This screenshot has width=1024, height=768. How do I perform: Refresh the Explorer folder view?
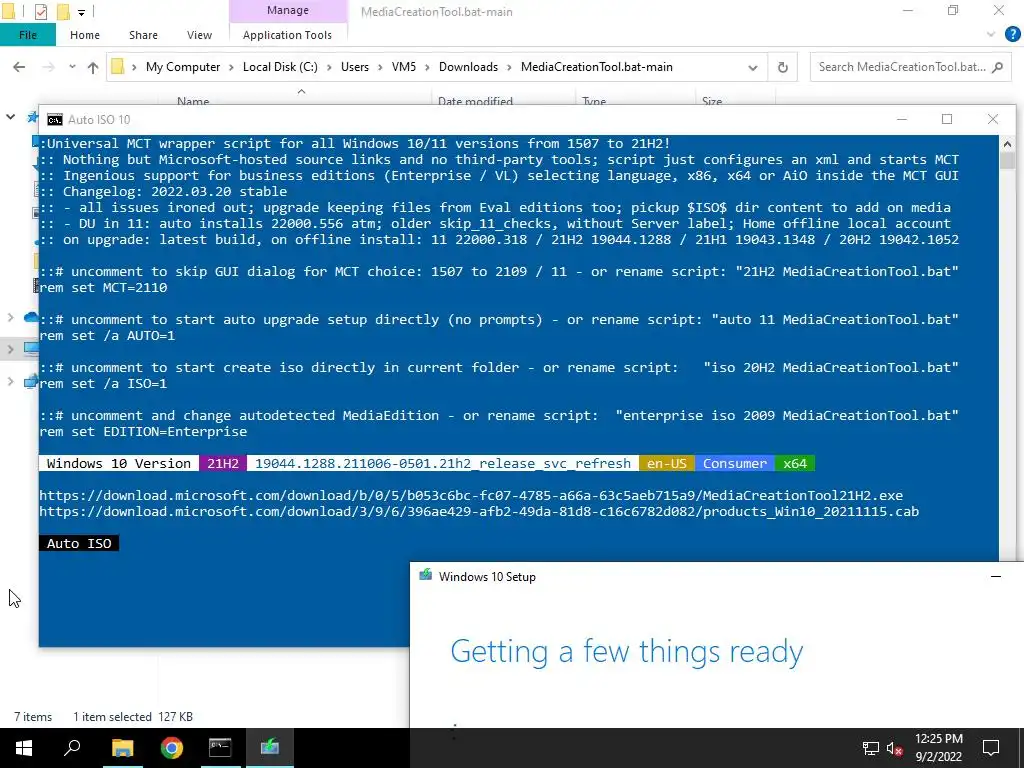click(x=782, y=67)
